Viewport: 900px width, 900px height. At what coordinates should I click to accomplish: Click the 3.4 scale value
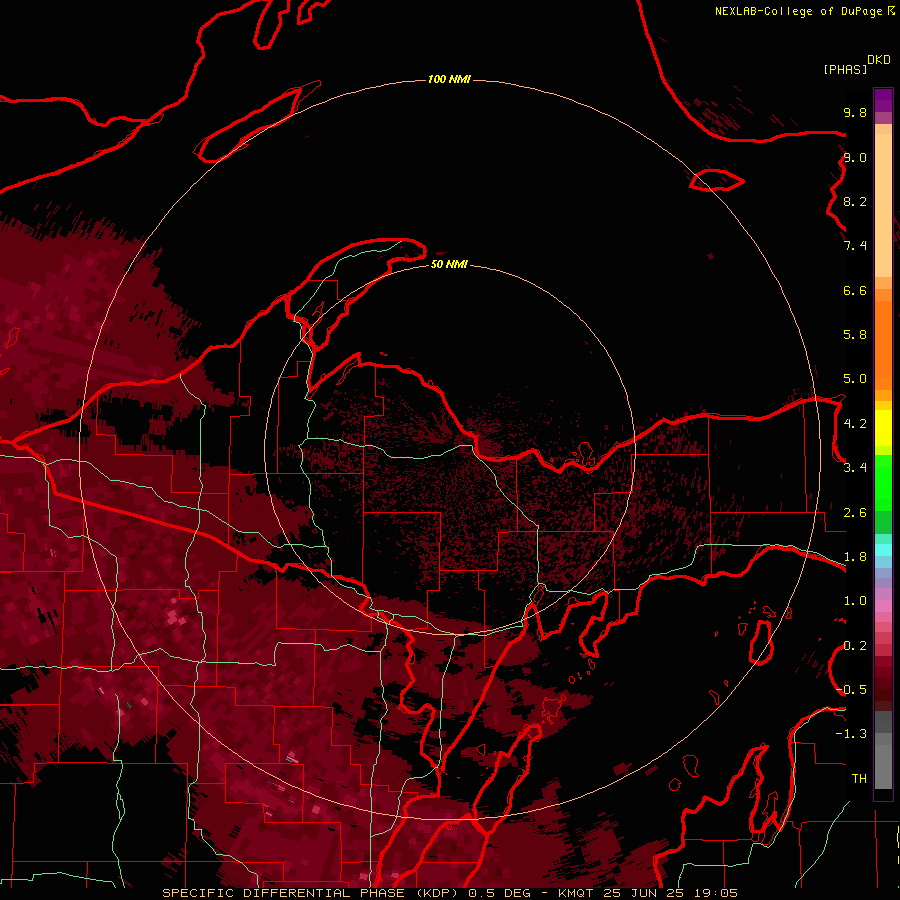point(855,468)
